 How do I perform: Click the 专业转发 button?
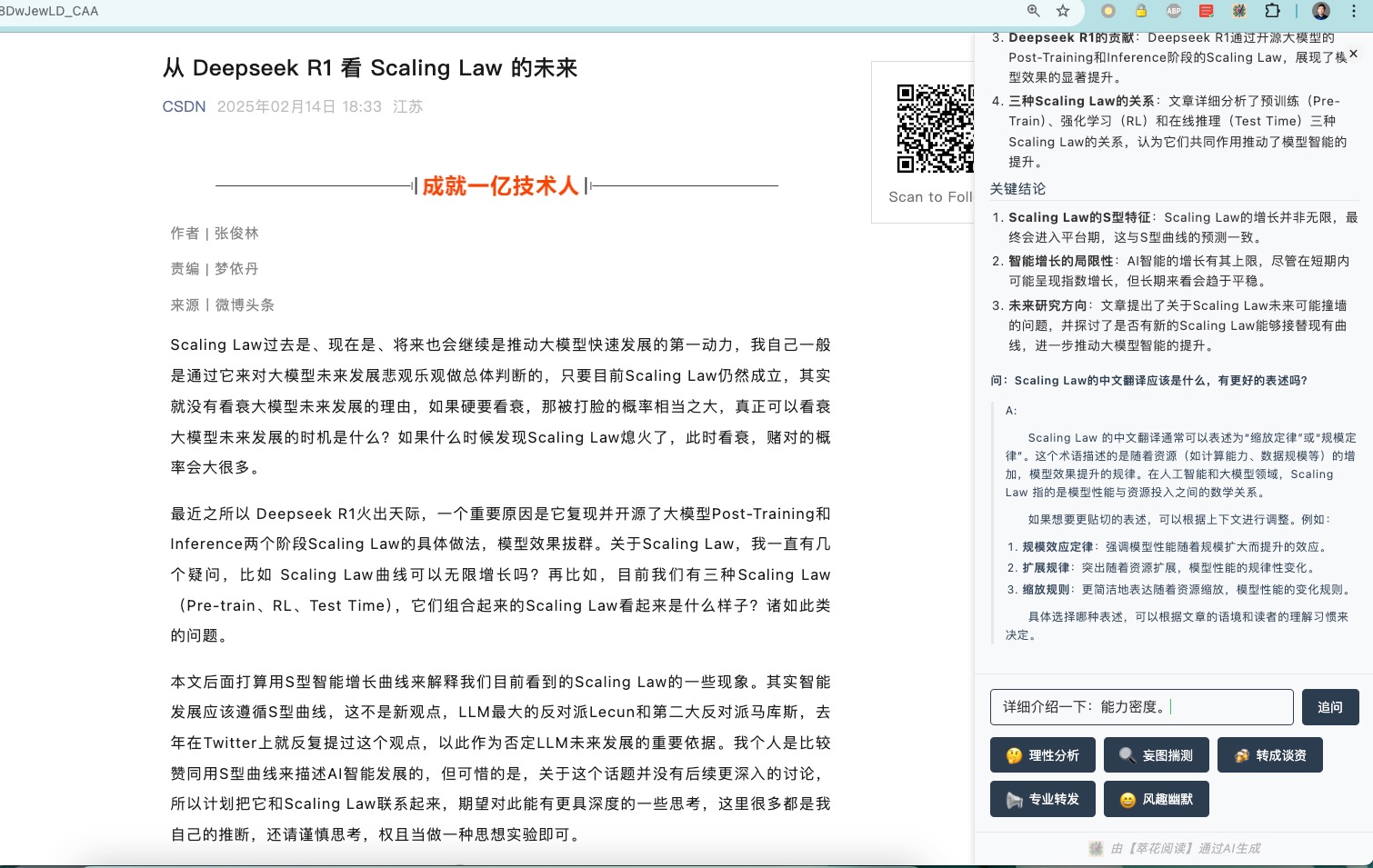click(1042, 799)
